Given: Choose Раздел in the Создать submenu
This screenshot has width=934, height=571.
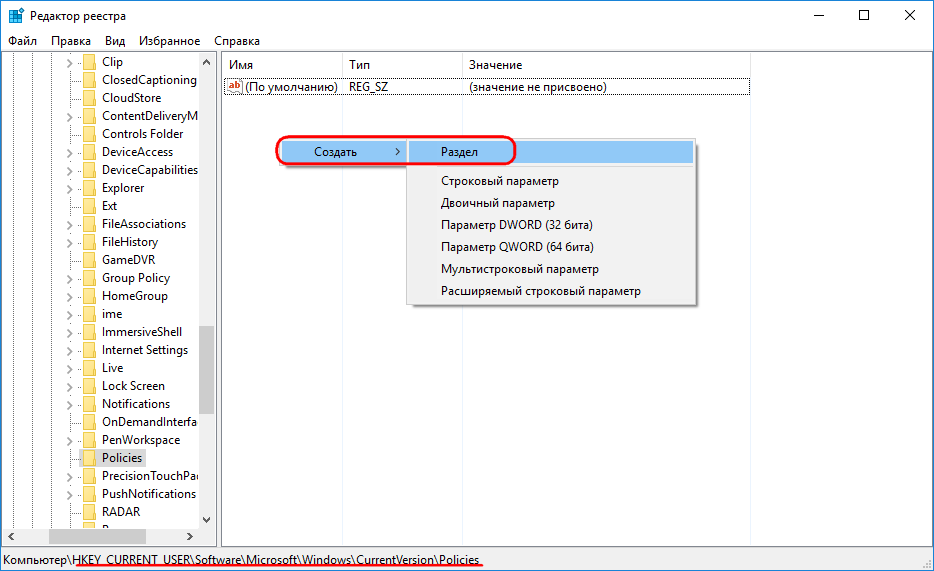Looking at the screenshot, I should point(551,152).
